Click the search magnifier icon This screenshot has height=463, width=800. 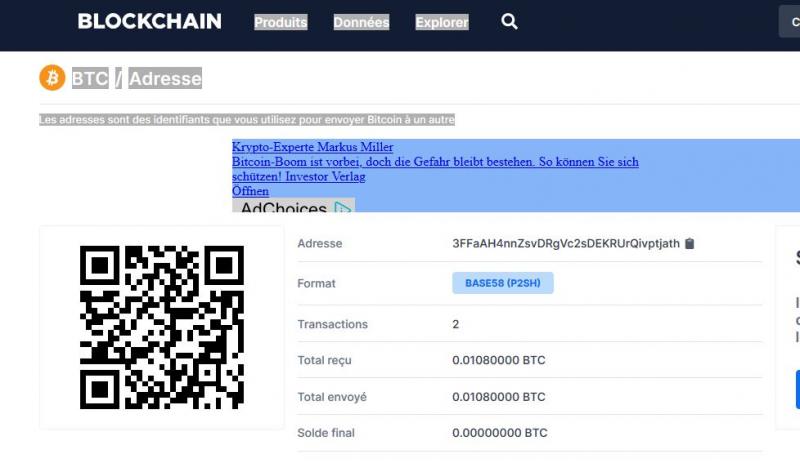click(509, 21)
